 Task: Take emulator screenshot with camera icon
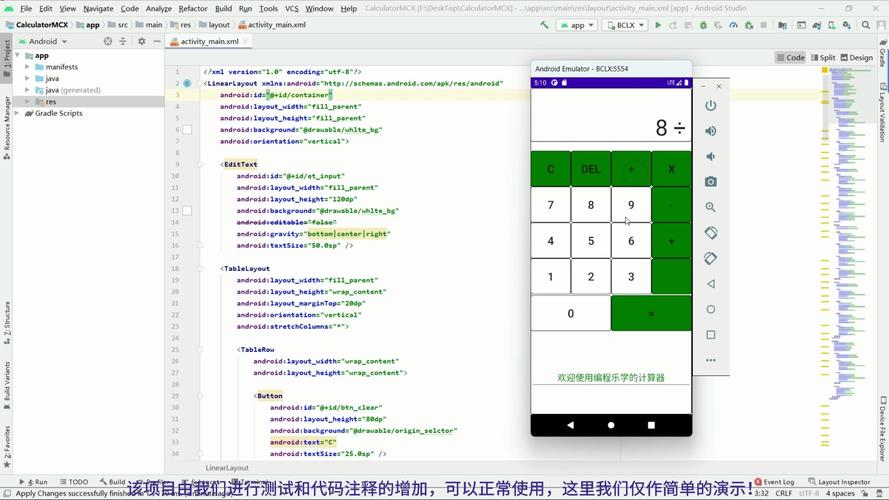pos(710,182)
